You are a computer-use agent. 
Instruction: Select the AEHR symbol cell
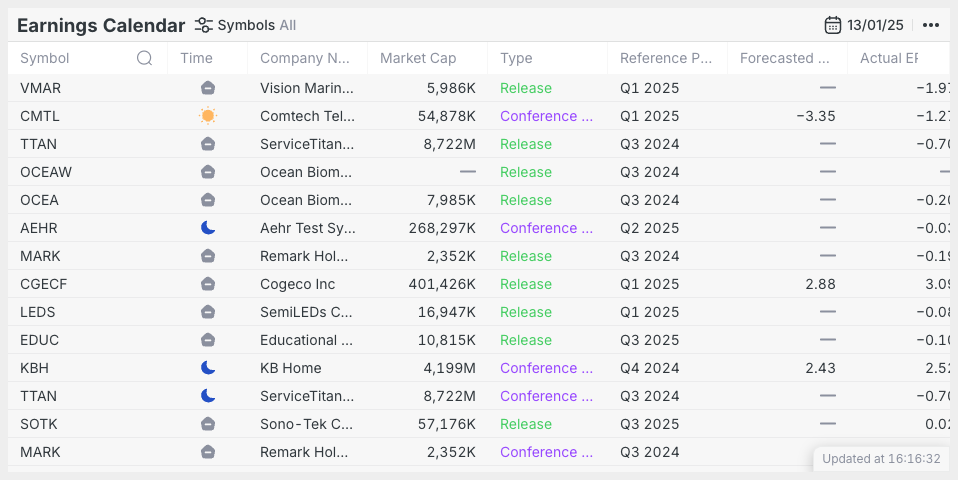click(x=38, y=228)
